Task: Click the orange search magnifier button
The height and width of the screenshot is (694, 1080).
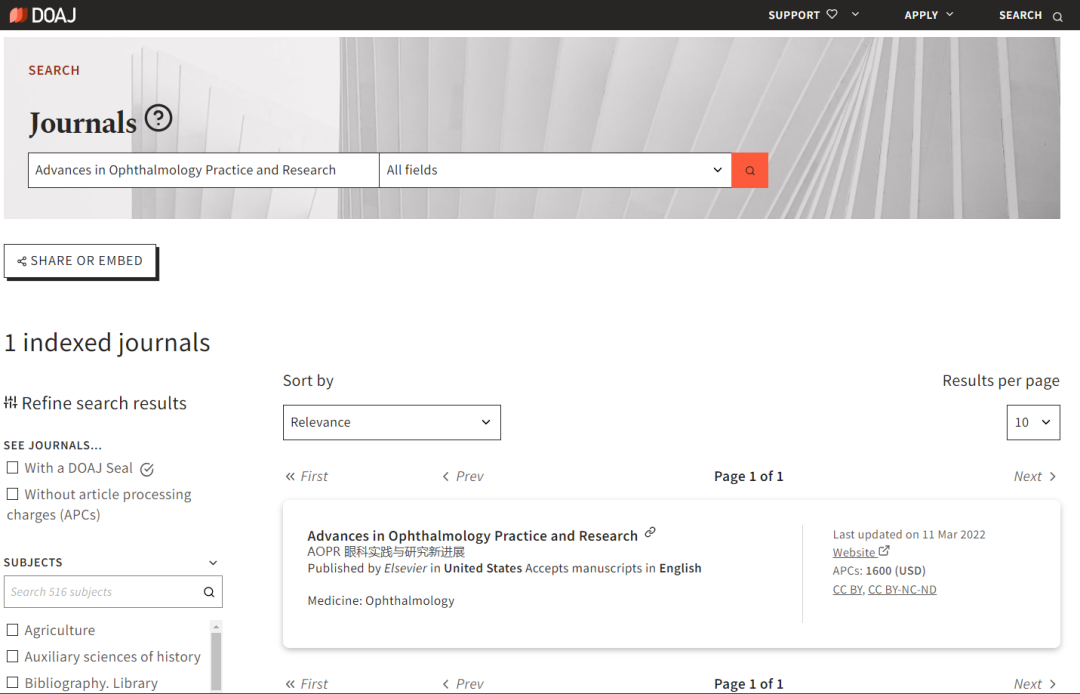Action: click(750, 171)
